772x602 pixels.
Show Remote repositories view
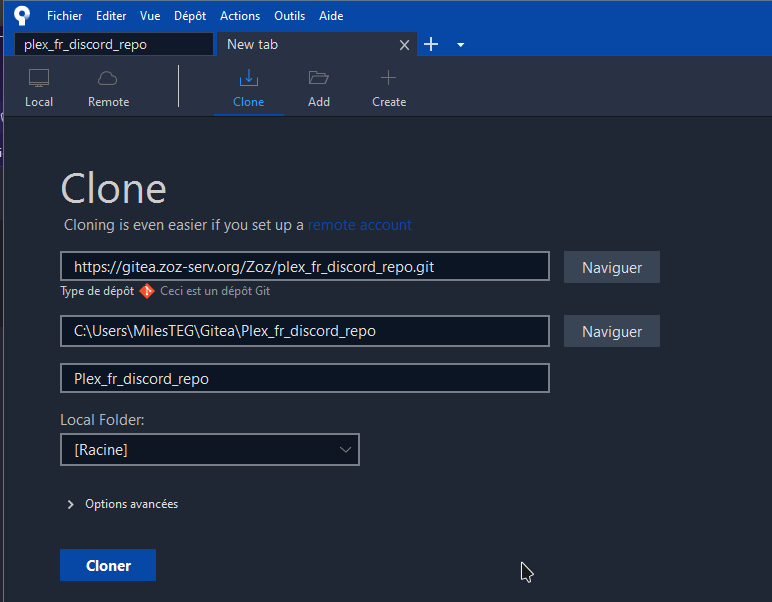click(x=108, y=88)
